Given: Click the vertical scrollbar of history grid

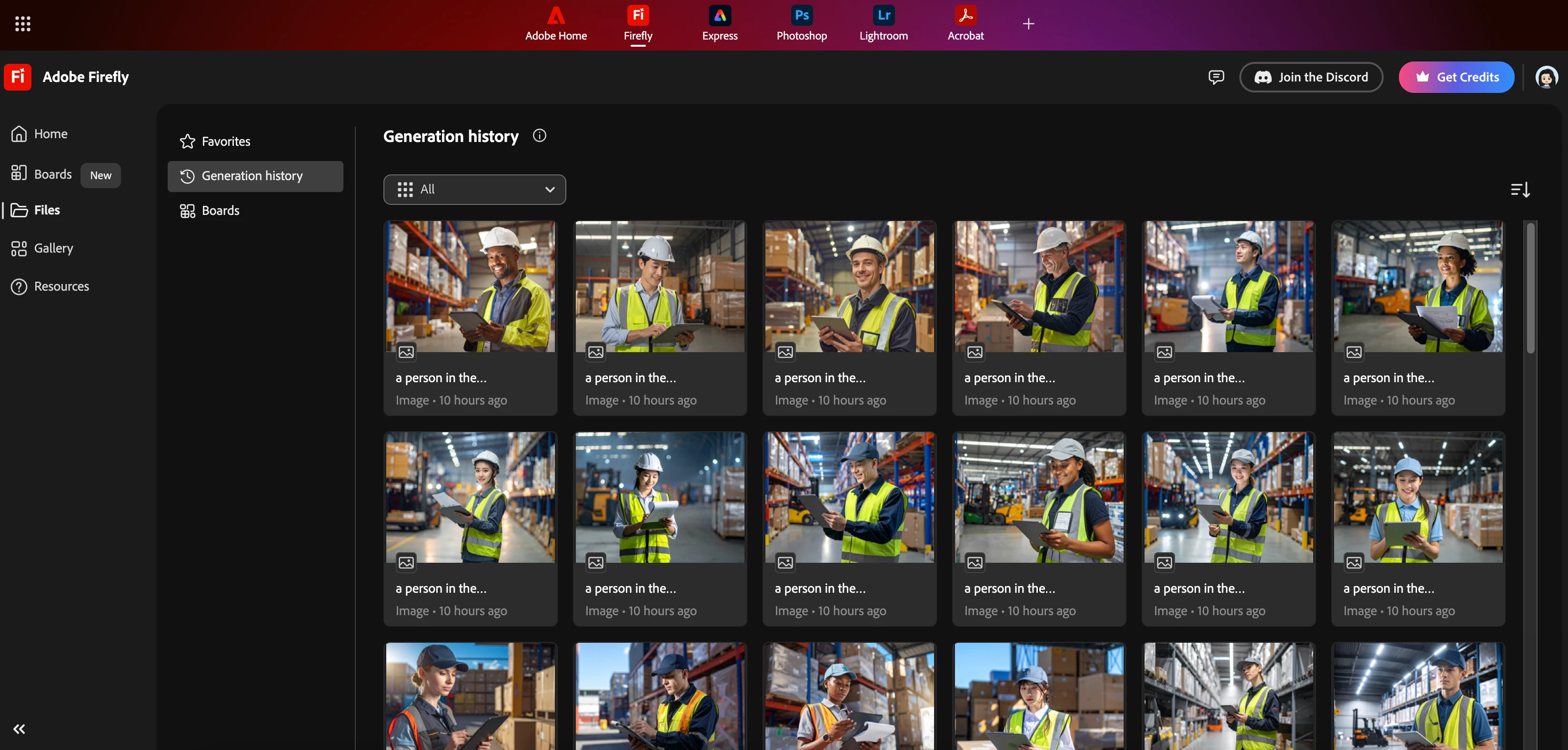Looking at the screenshot, I should [1530, 287].
